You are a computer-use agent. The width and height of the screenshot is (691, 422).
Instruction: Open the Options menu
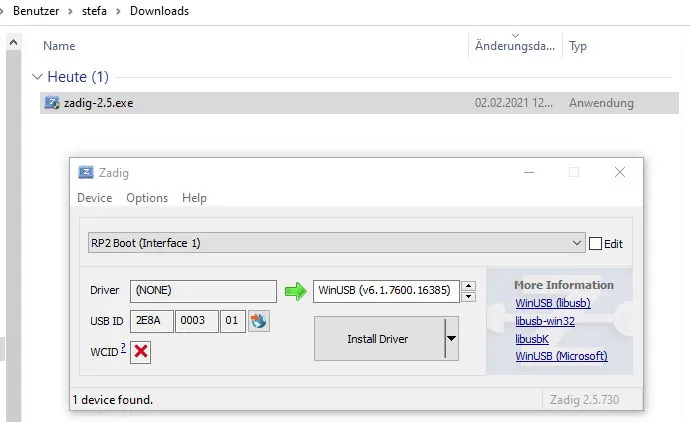(x=147, y=198)
